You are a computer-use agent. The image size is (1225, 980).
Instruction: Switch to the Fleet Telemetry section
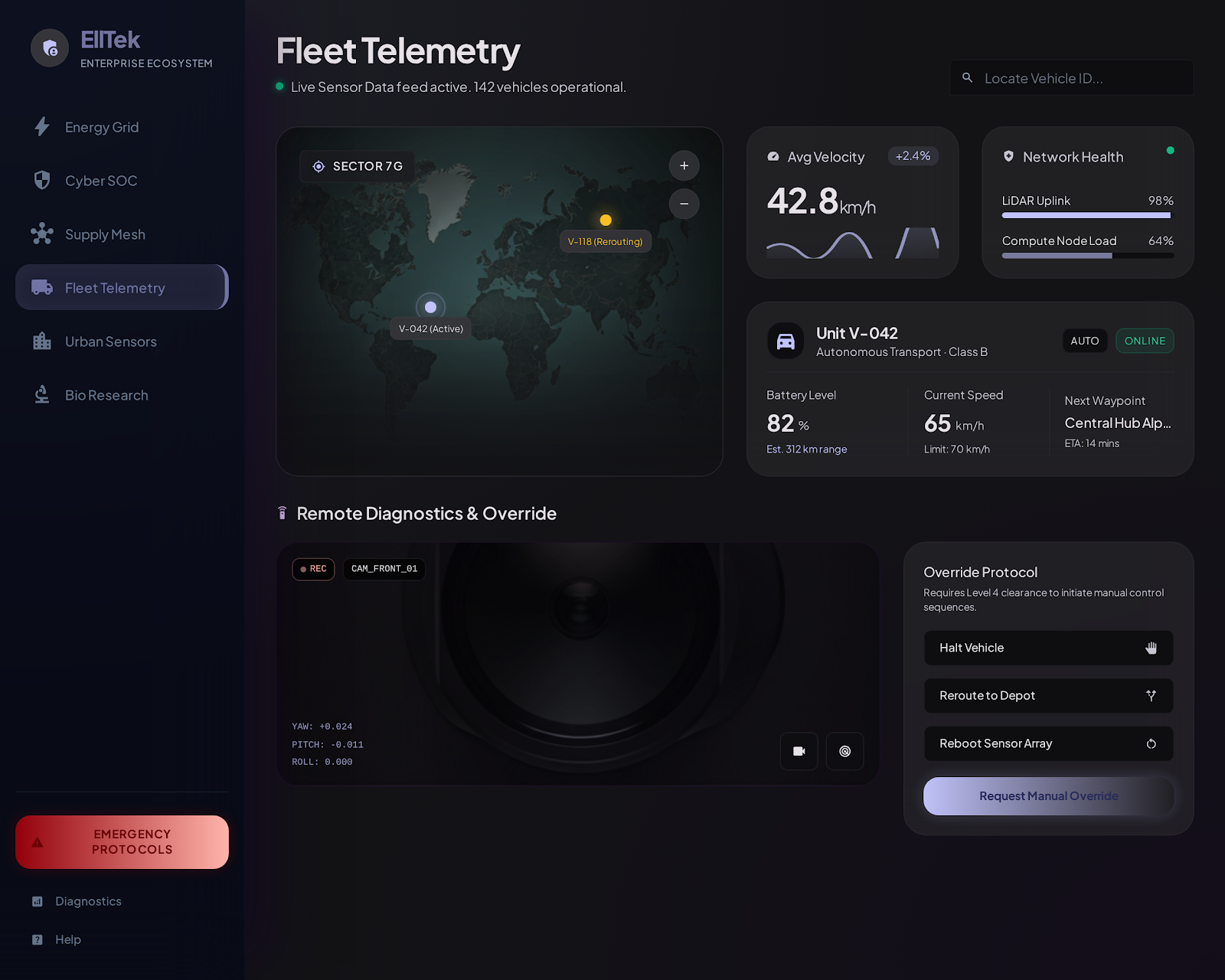115,288
